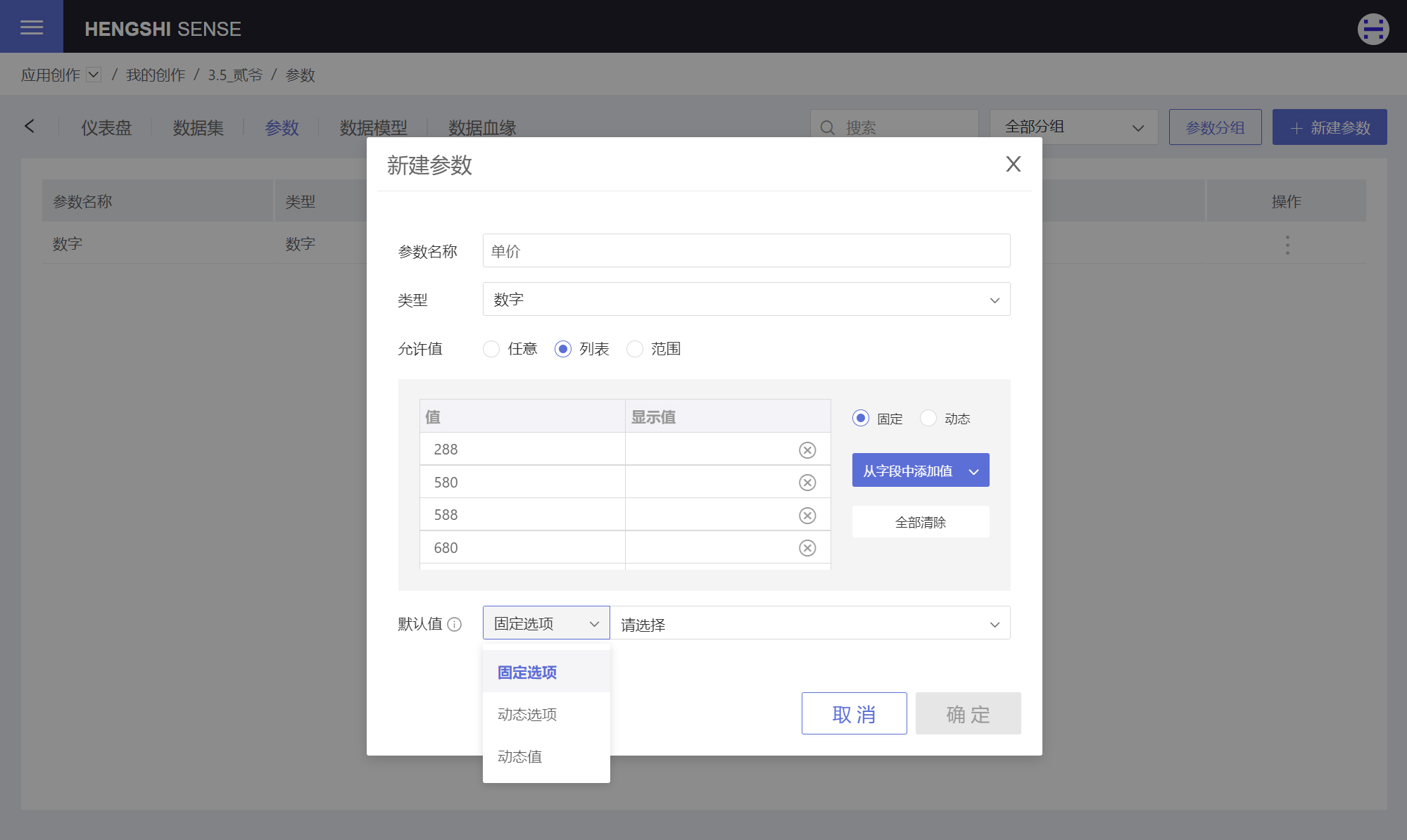Edit the value cell 588
The height and width of the screenshot is (840, 1407).
click(x=522, y=514)
